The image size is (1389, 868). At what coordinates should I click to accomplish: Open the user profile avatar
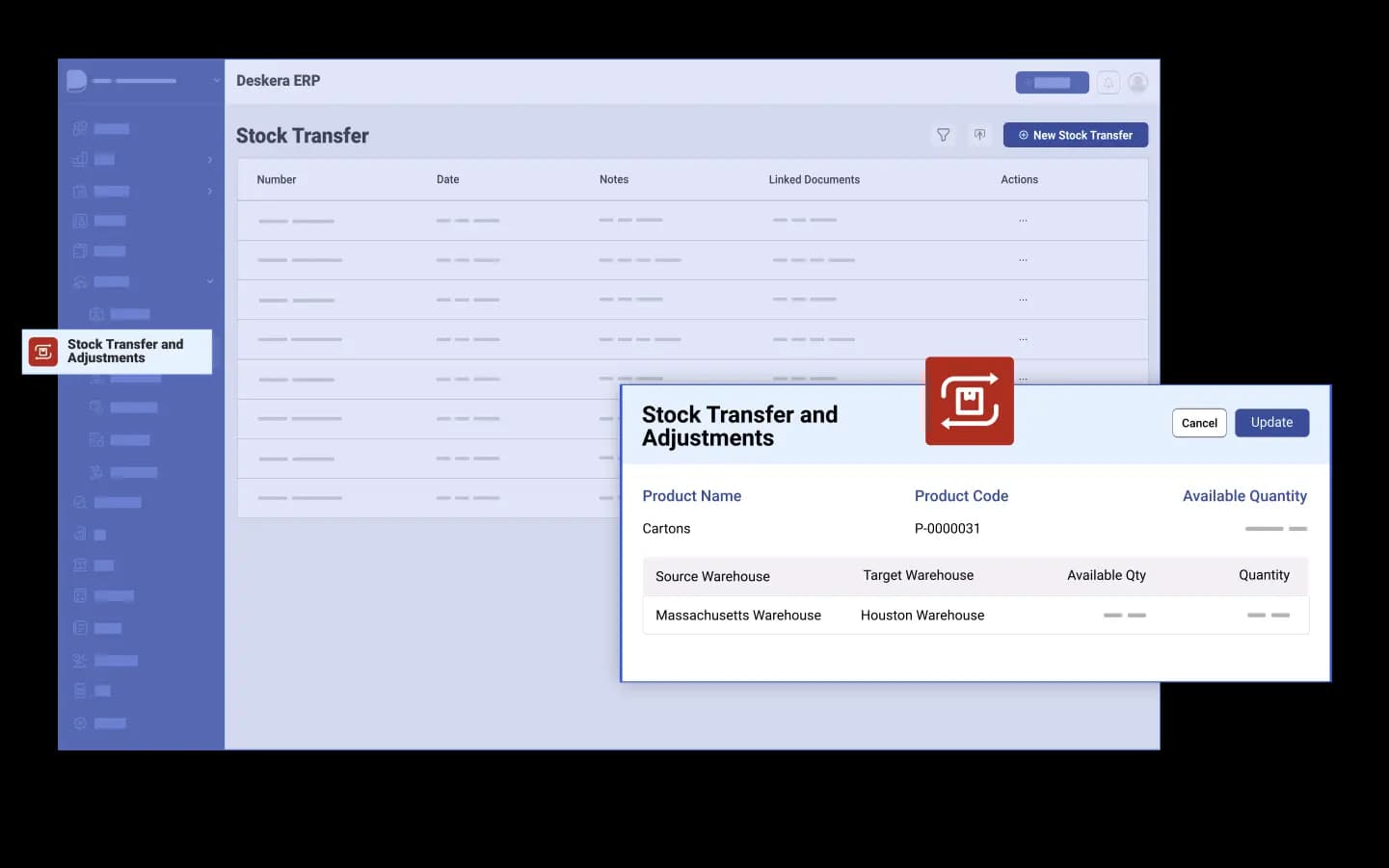click(1137, 83)
